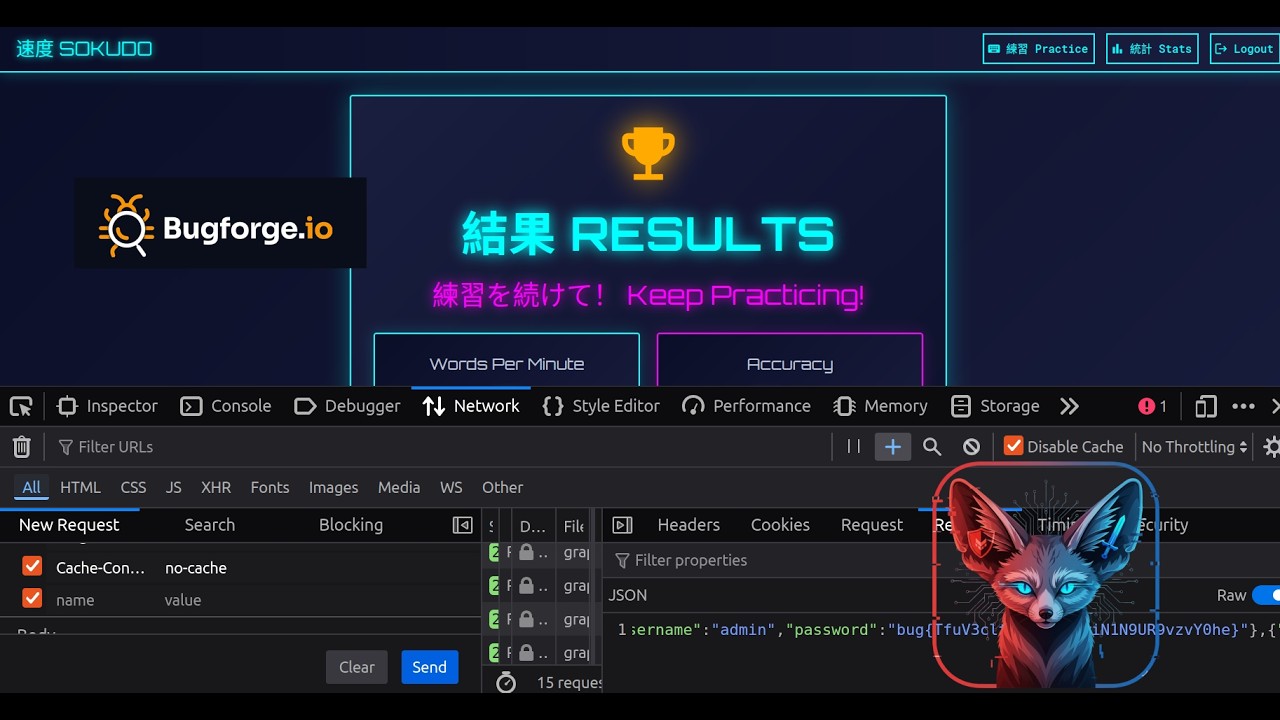Viewport: 1280px width, 720px height.
Task: Pause network recording
Action: [853, 447]
